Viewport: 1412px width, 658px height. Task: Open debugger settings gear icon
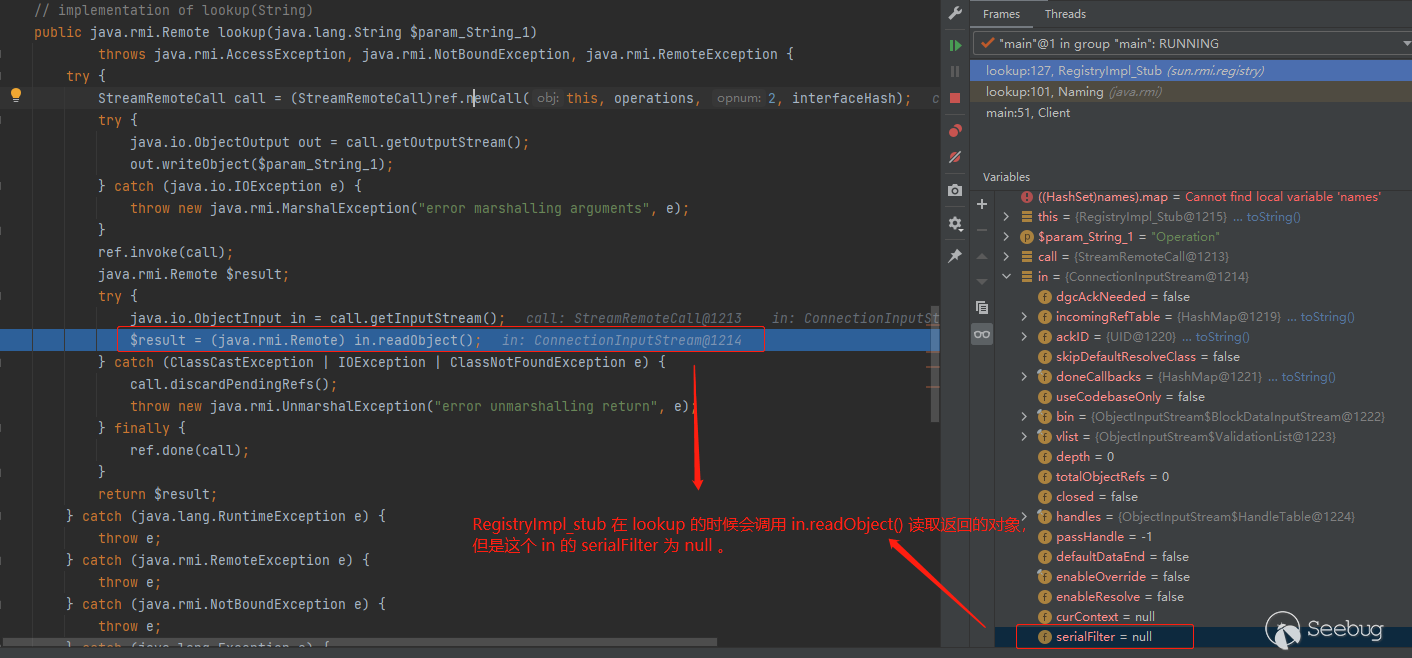point(955,223)
